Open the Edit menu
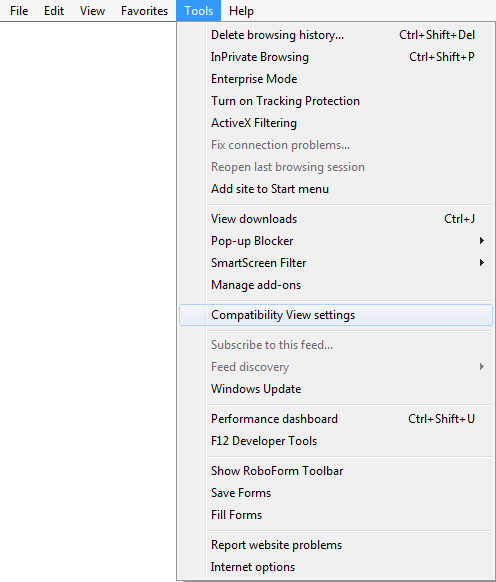Image resolution: width=496 pixels, height=582 pixels. tap(54, 11)
